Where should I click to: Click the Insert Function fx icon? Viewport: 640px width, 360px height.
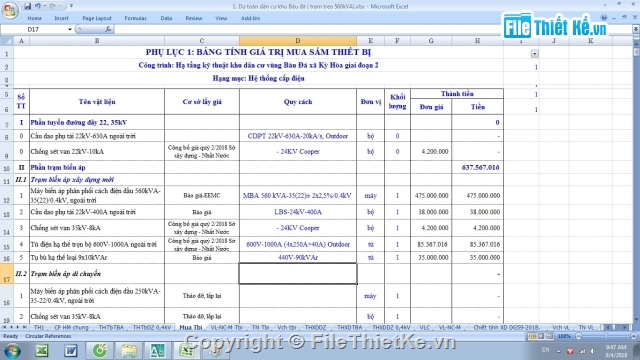(x=108, y=29)
